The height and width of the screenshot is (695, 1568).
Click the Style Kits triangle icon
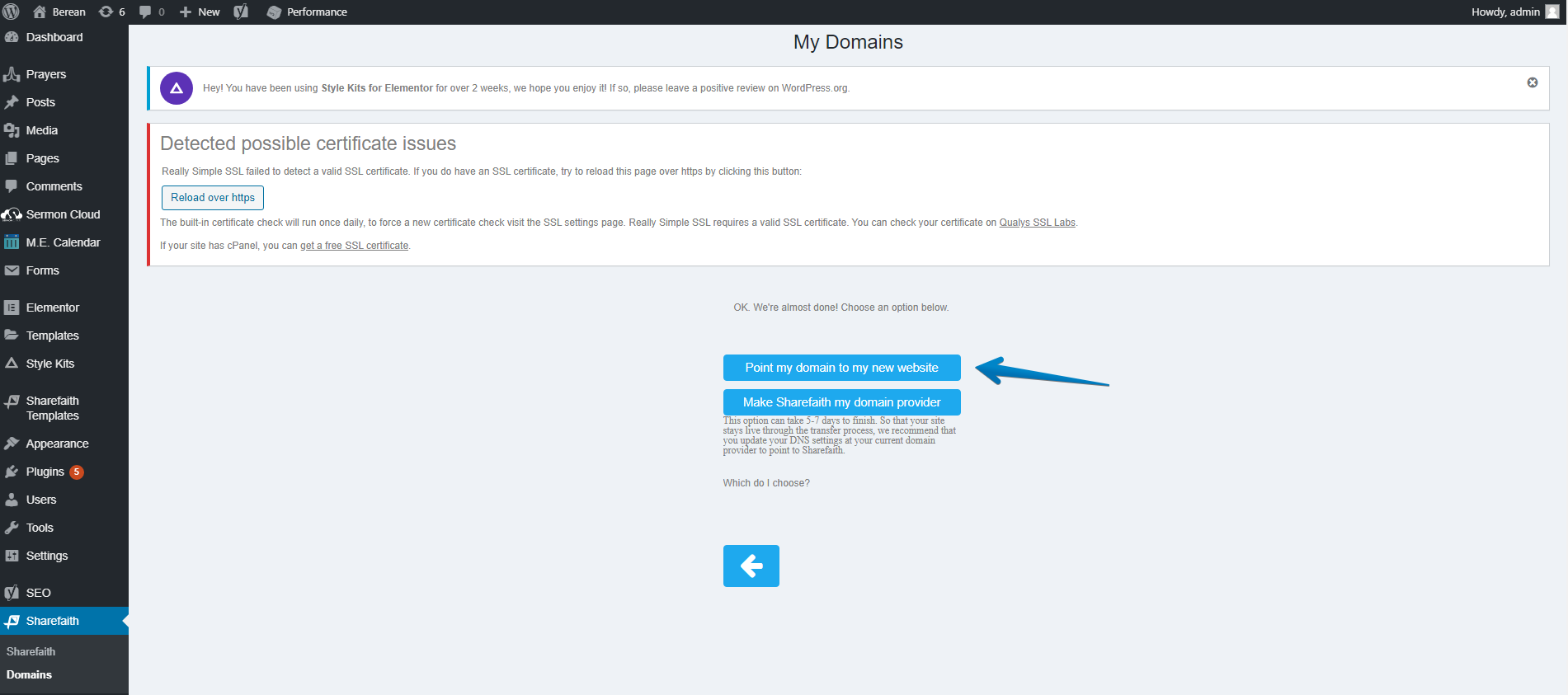(x=12, y=363)
